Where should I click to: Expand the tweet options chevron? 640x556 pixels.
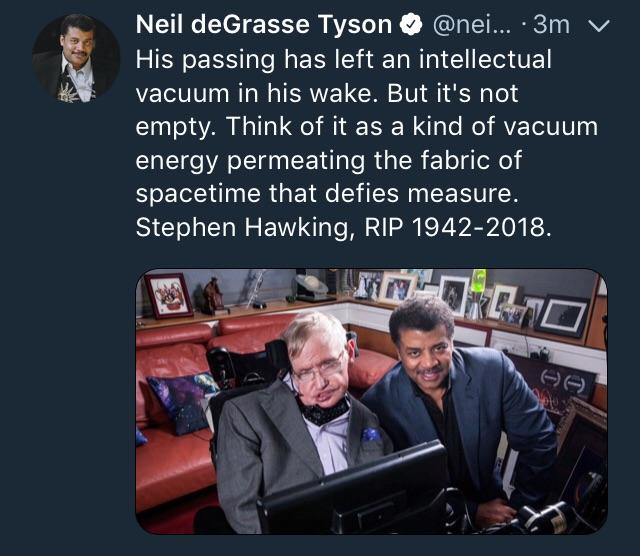599,25
